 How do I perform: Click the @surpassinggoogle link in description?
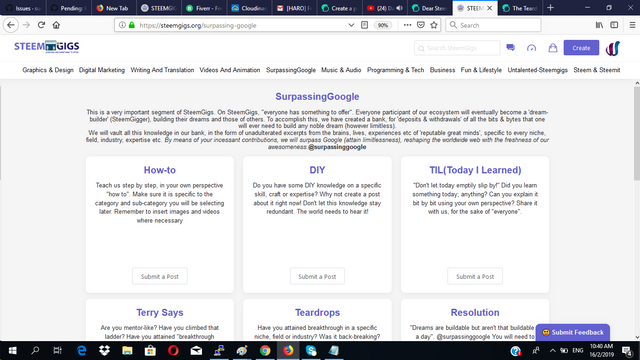click(337, 147)
